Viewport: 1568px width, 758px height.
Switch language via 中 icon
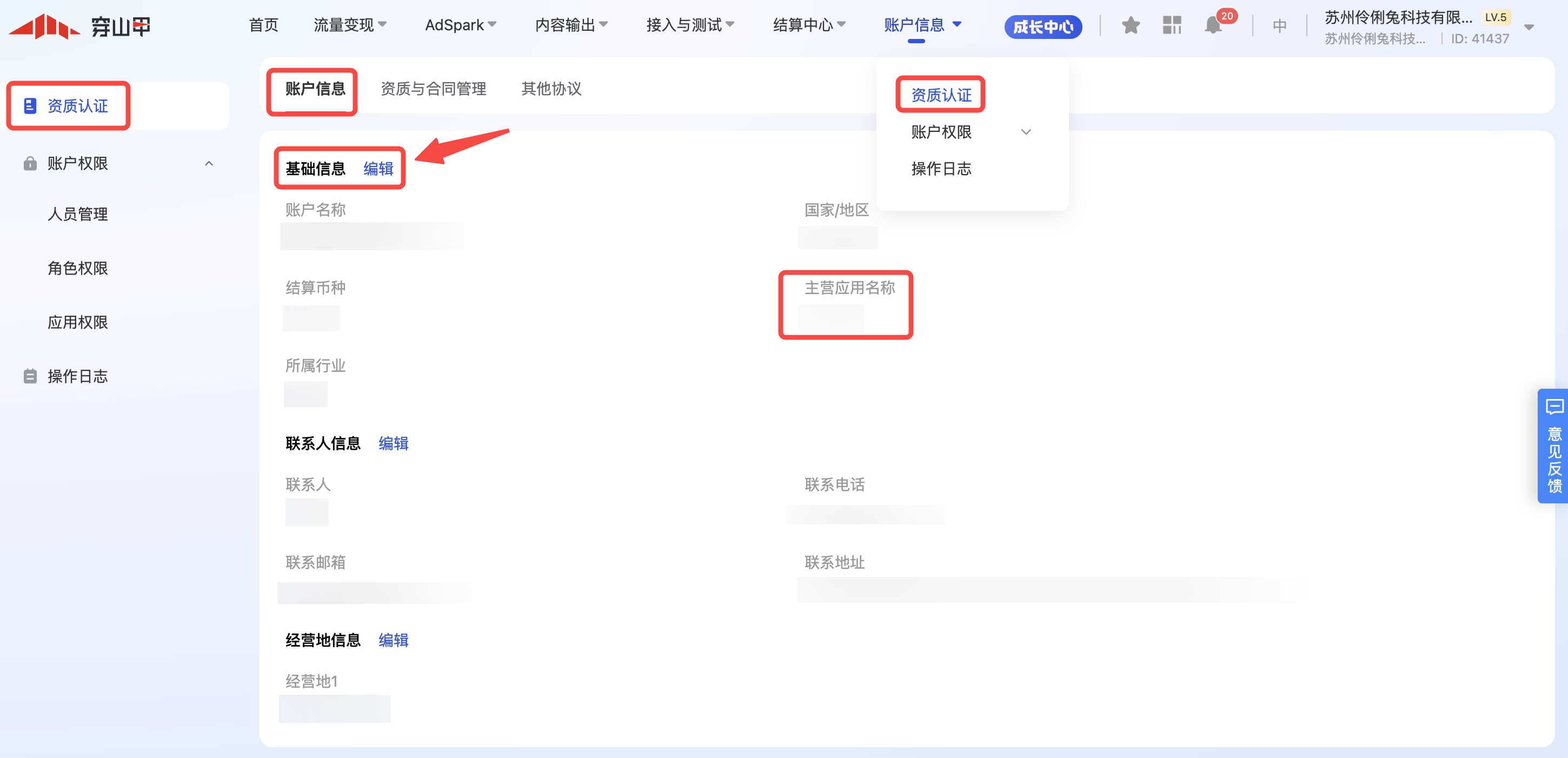1279,25
